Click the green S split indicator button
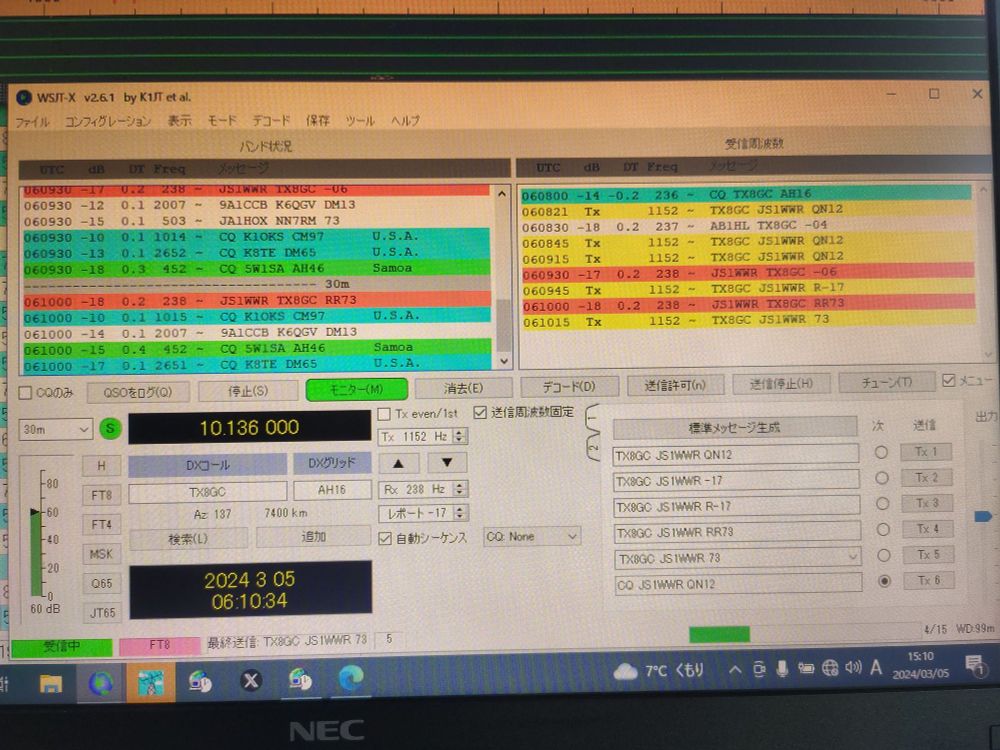This screenshot has height=750, width=1000. tap(110, 429)
